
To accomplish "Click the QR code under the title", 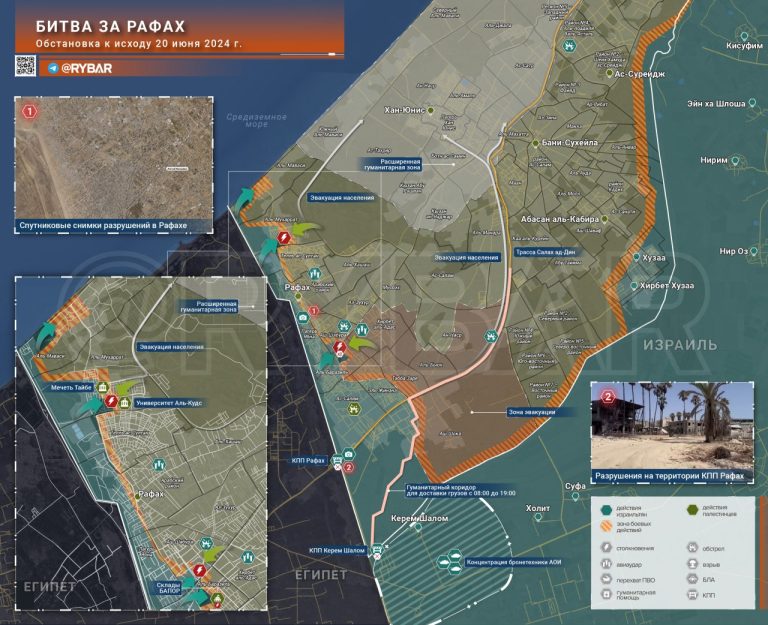I will [x=27, y=67].
